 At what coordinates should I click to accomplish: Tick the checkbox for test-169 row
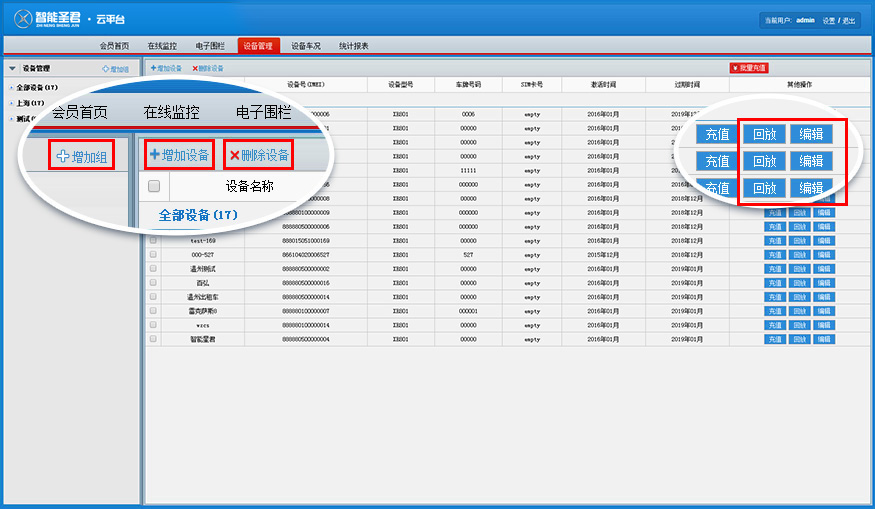[153, 241]
